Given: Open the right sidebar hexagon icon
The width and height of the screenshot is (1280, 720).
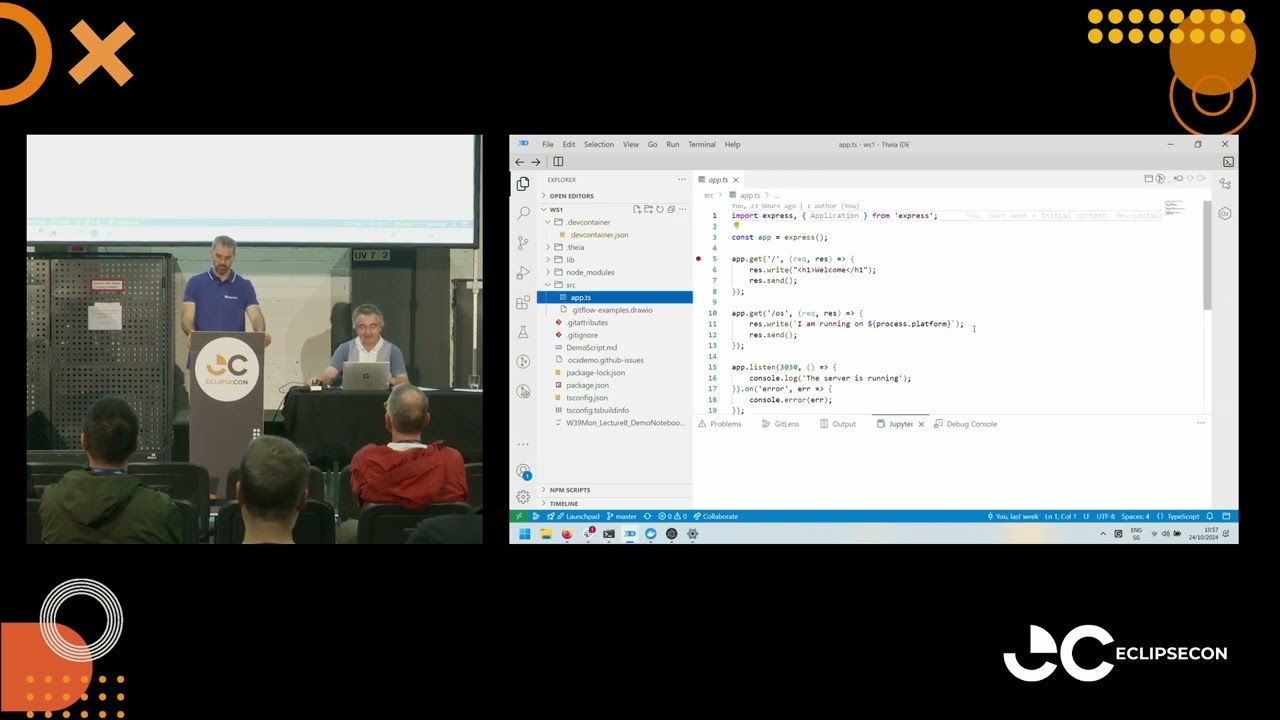Looking at the screenshot, I should 1225,213.
